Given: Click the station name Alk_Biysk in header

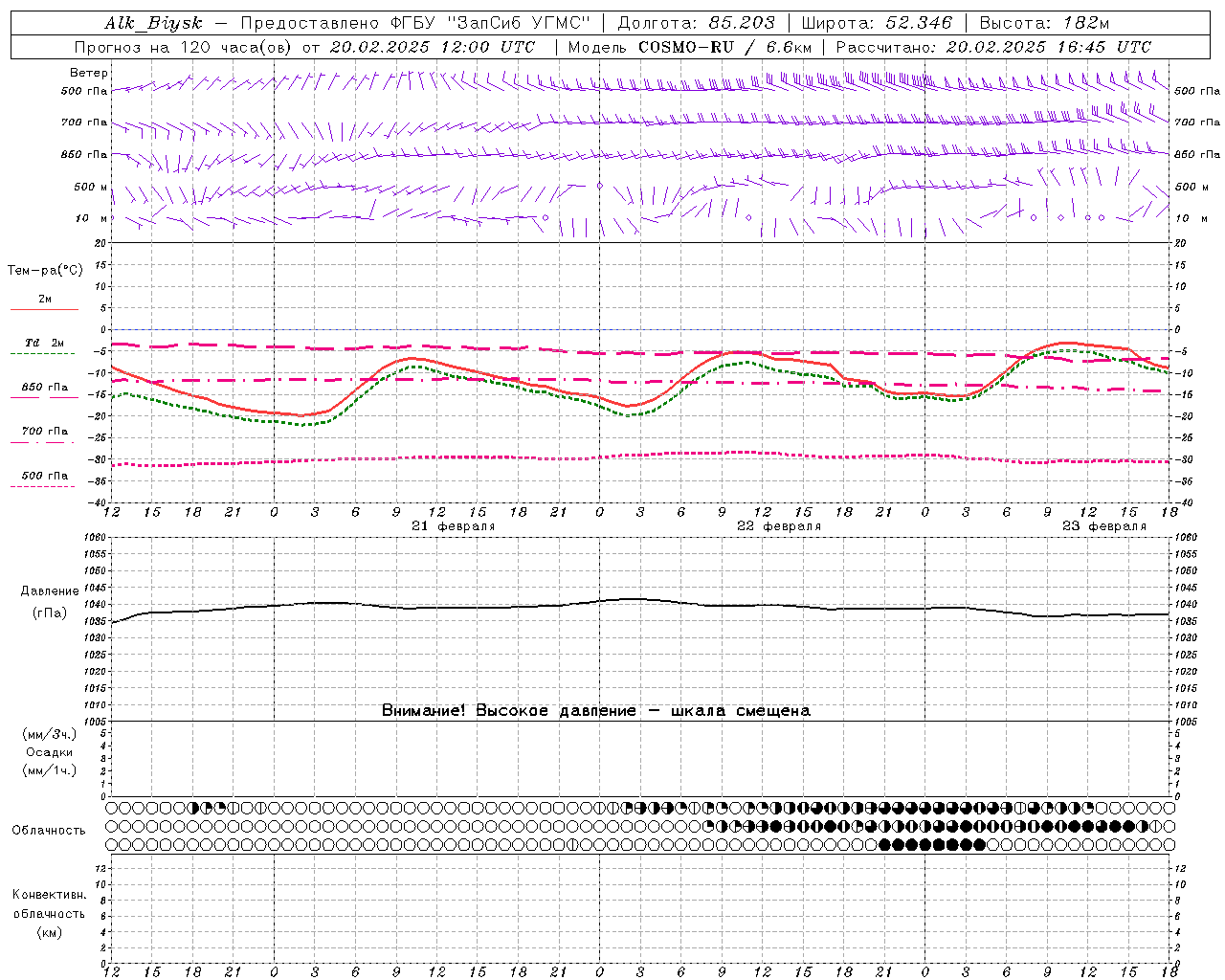Looking at the screenshot, I should pos(153,23).
